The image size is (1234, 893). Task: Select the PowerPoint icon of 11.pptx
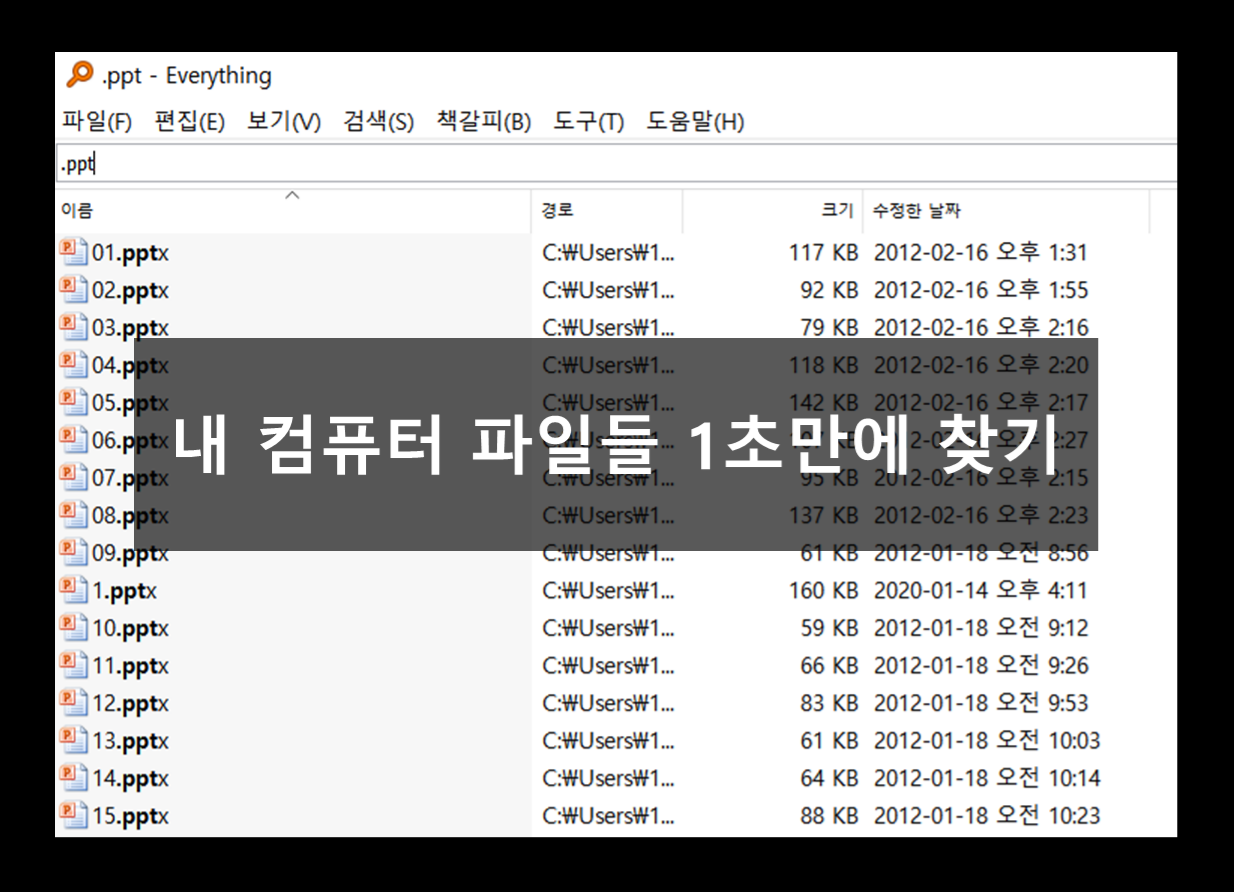73,665
